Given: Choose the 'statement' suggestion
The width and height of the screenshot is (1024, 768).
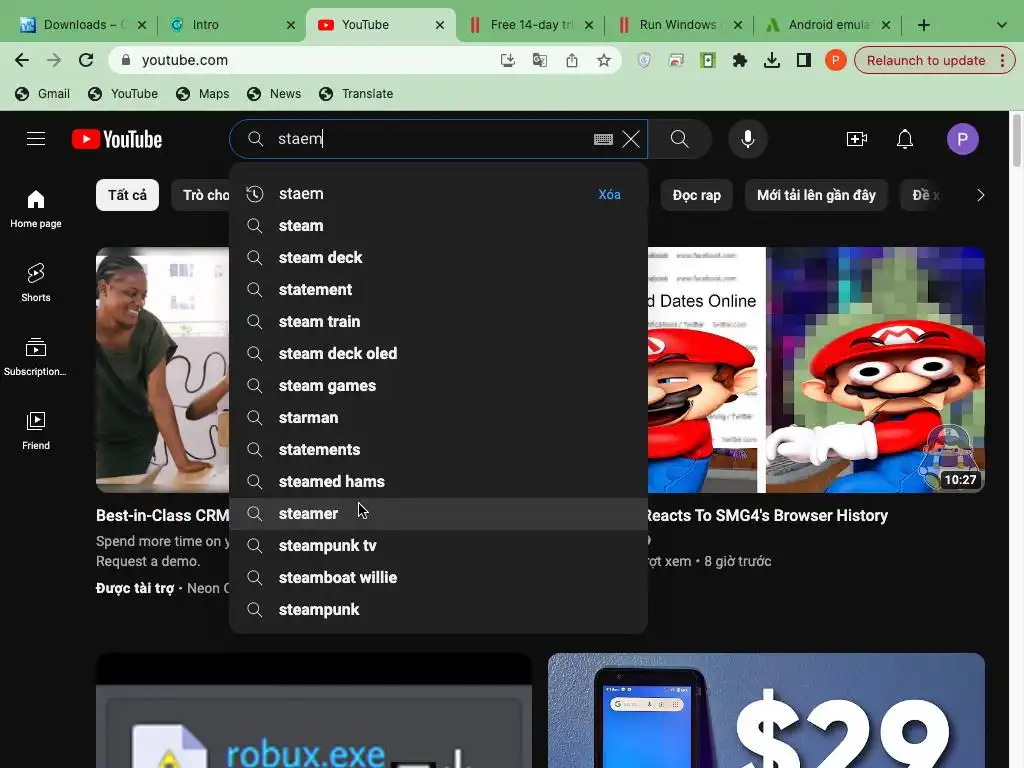Looking at the screenshot, I should (x=438, y=290).
